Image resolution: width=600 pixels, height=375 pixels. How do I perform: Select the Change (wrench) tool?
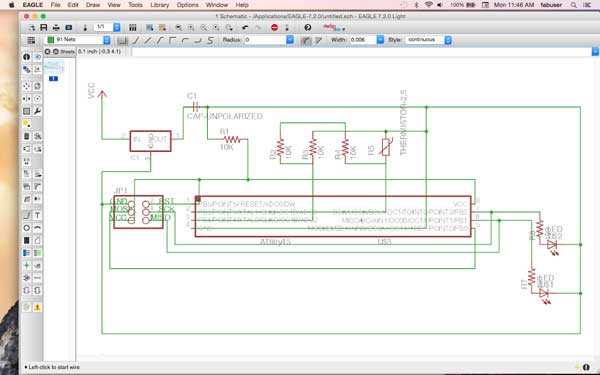[38, 111]
